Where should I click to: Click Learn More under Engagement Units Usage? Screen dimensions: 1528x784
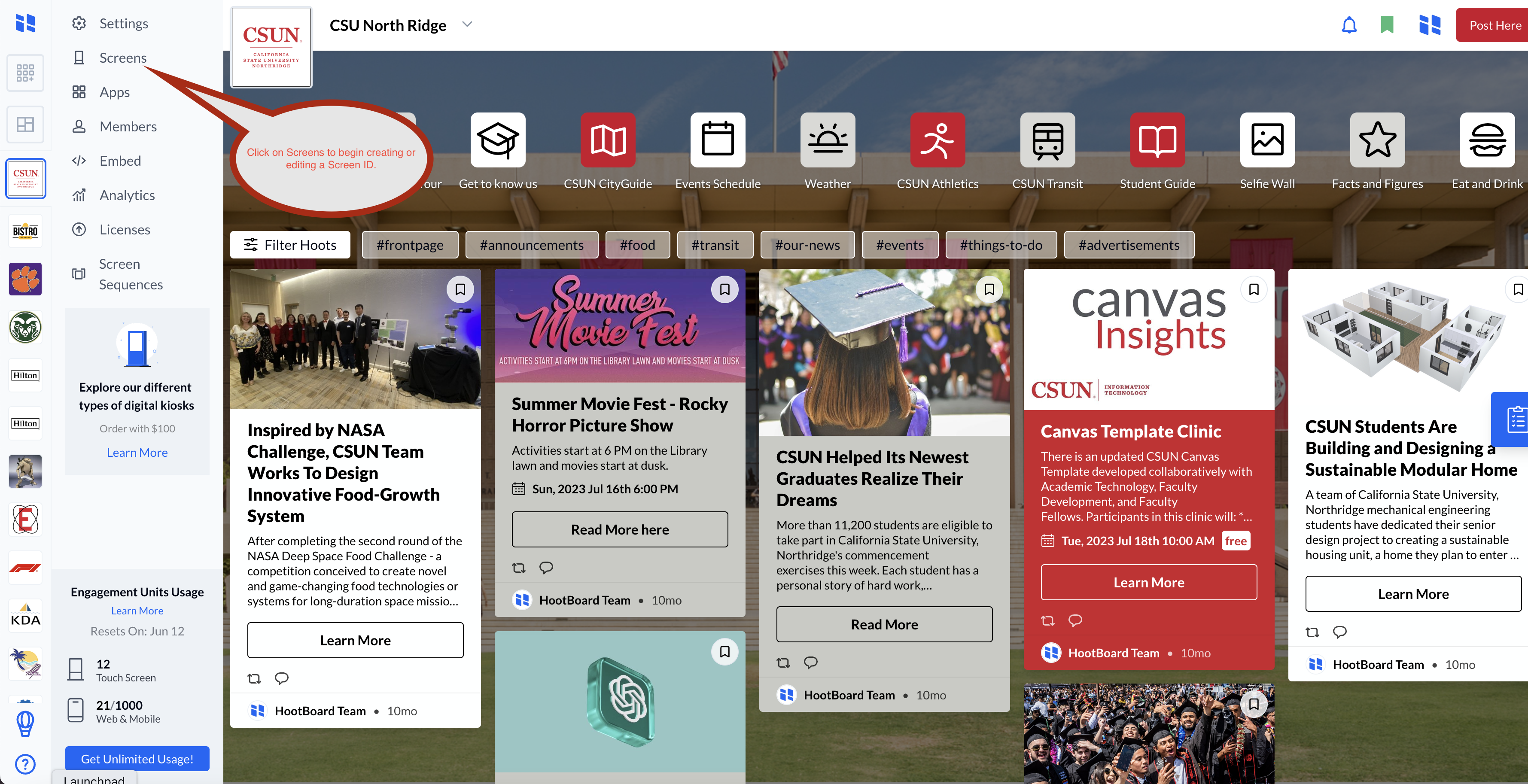tap(137, 610)
